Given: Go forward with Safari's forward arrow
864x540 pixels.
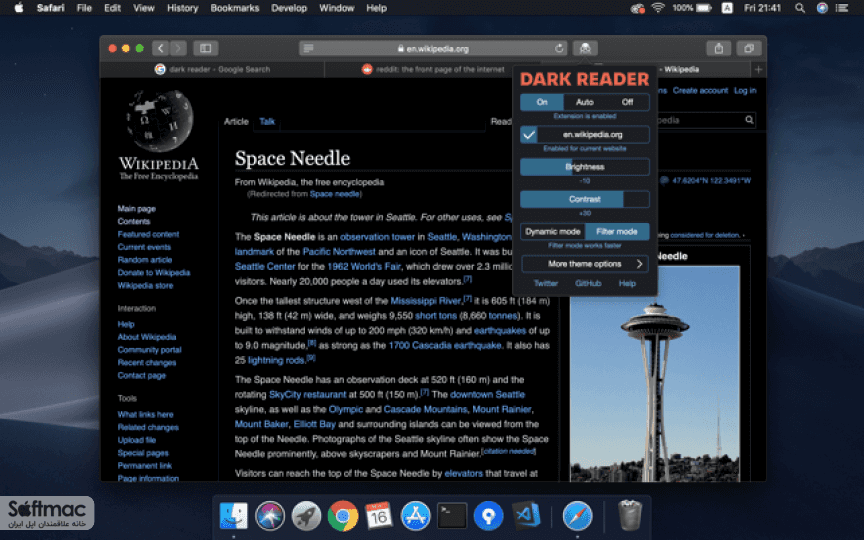Looking at the screenshot, I should 179,48.
